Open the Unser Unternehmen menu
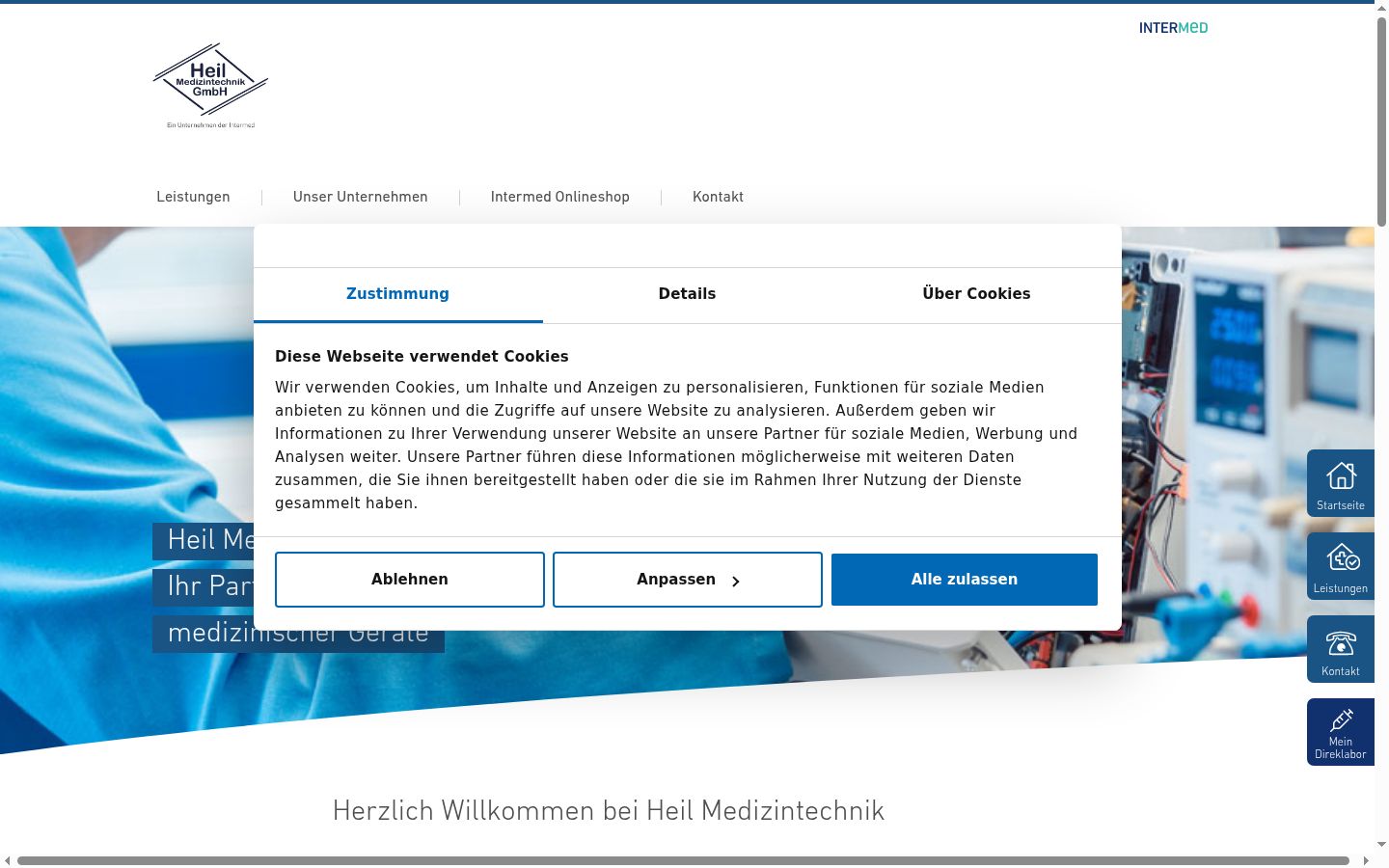The image size is (1389, 868). click(360, 197)
